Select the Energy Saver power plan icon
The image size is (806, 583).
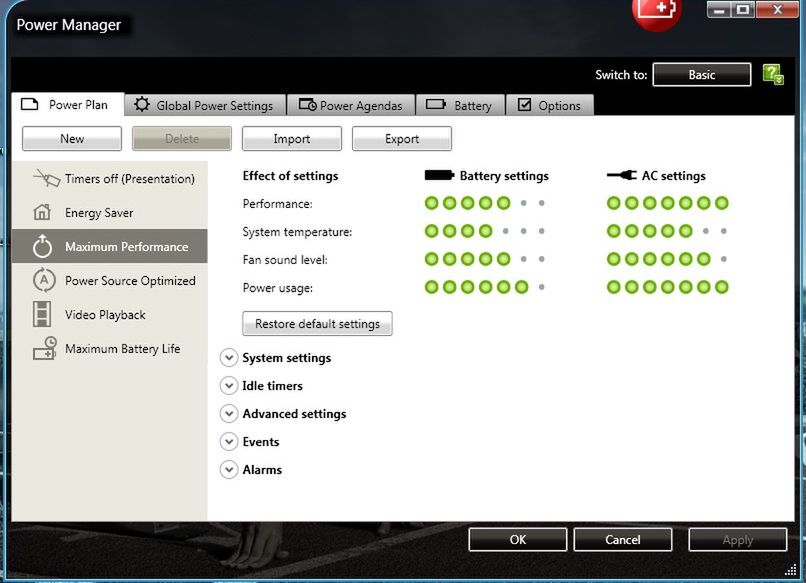[45, 212]
